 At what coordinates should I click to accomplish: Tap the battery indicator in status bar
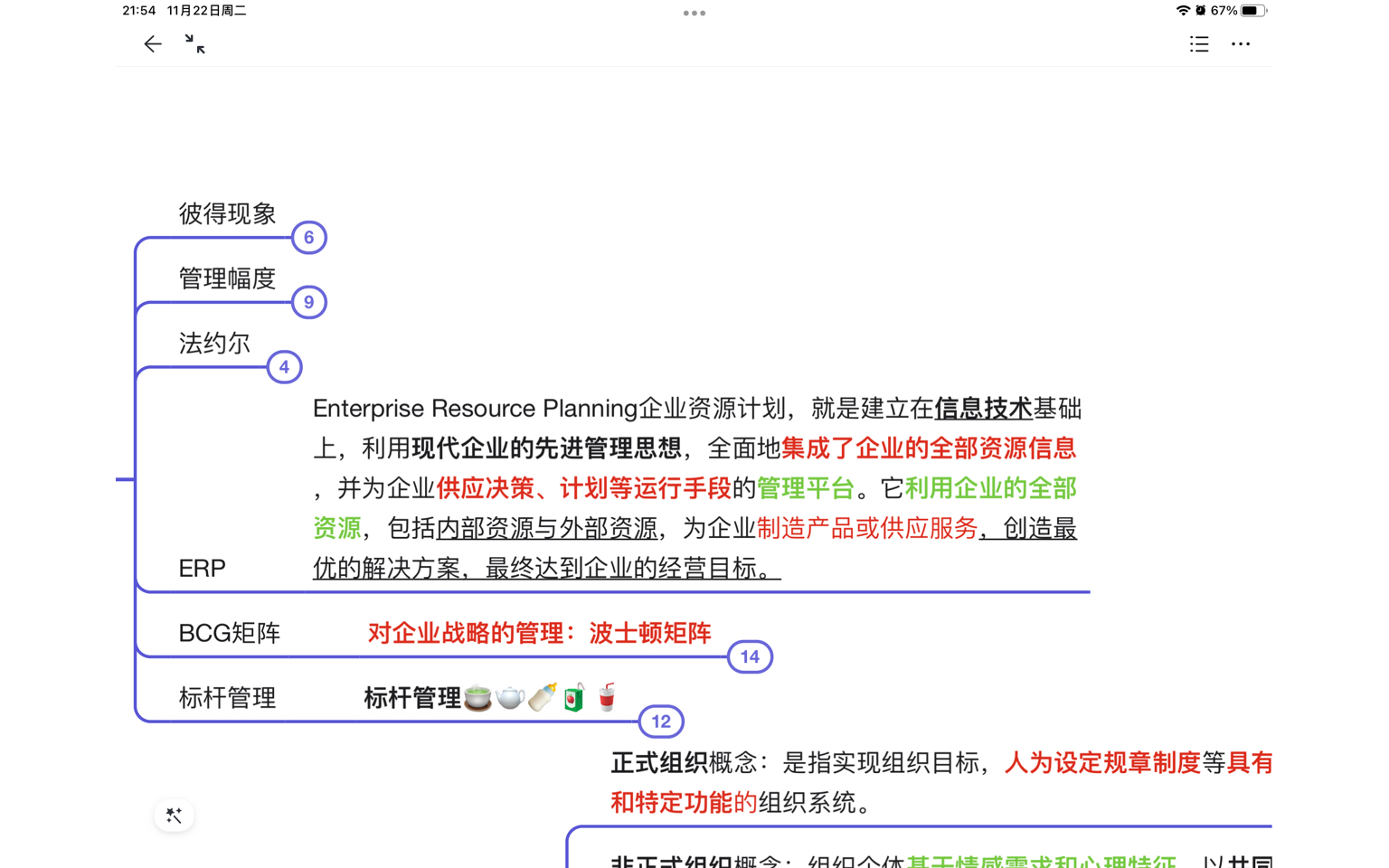pos(1252,11)
